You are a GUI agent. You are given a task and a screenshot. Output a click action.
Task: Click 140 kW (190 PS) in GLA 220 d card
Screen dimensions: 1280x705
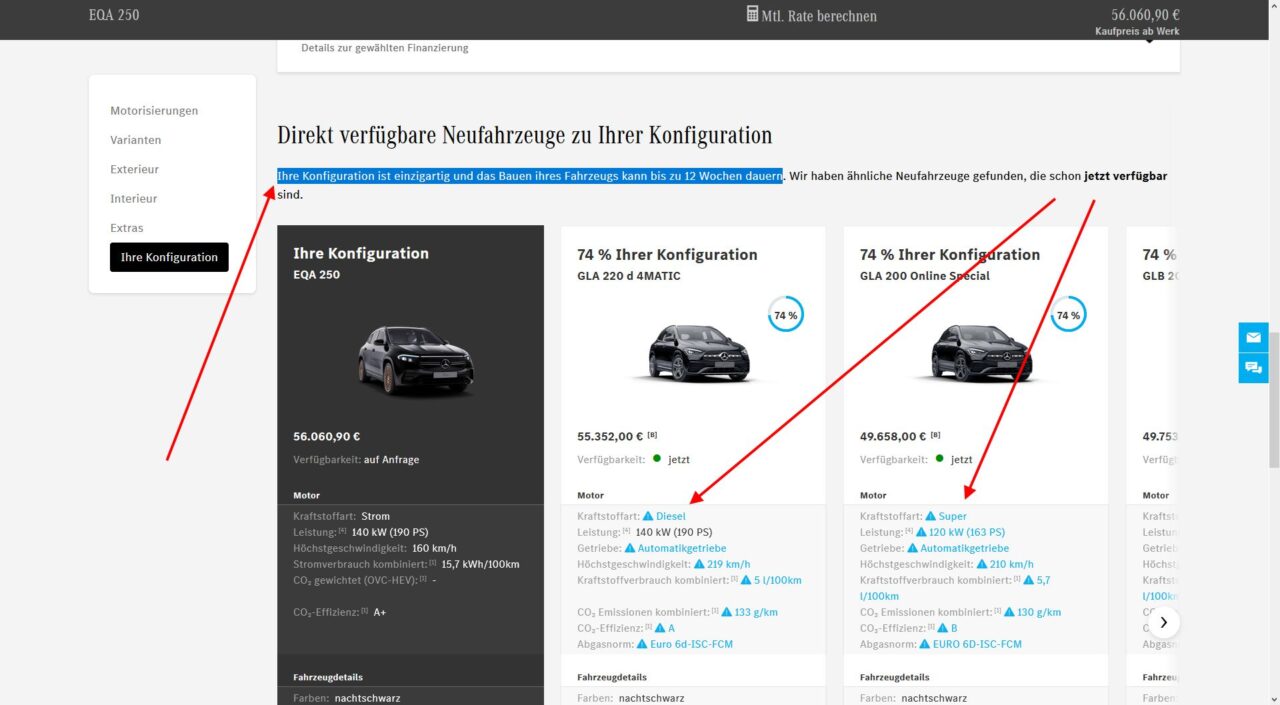click(674, 532)
